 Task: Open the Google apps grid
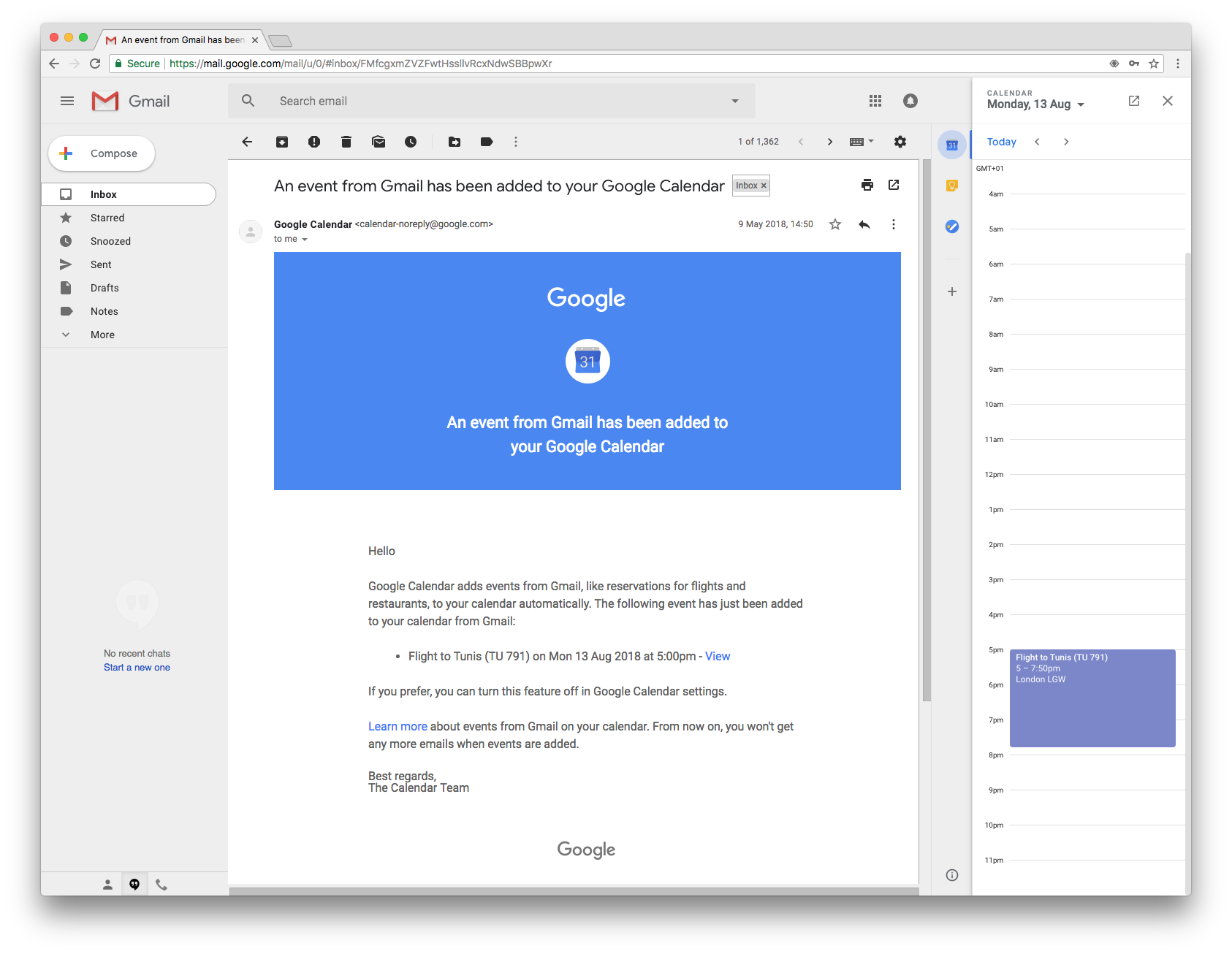pos(875,101)
